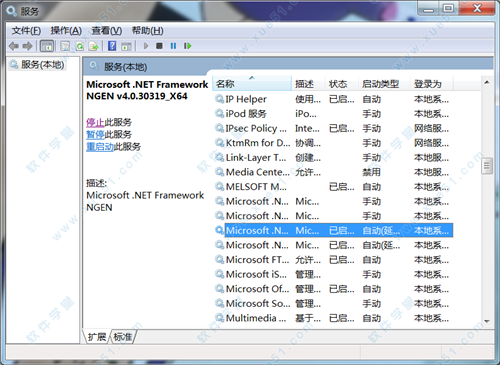Toggle the show/hide console tree icon
This screenshot has height=365, width=500.
tap(47, 46)
